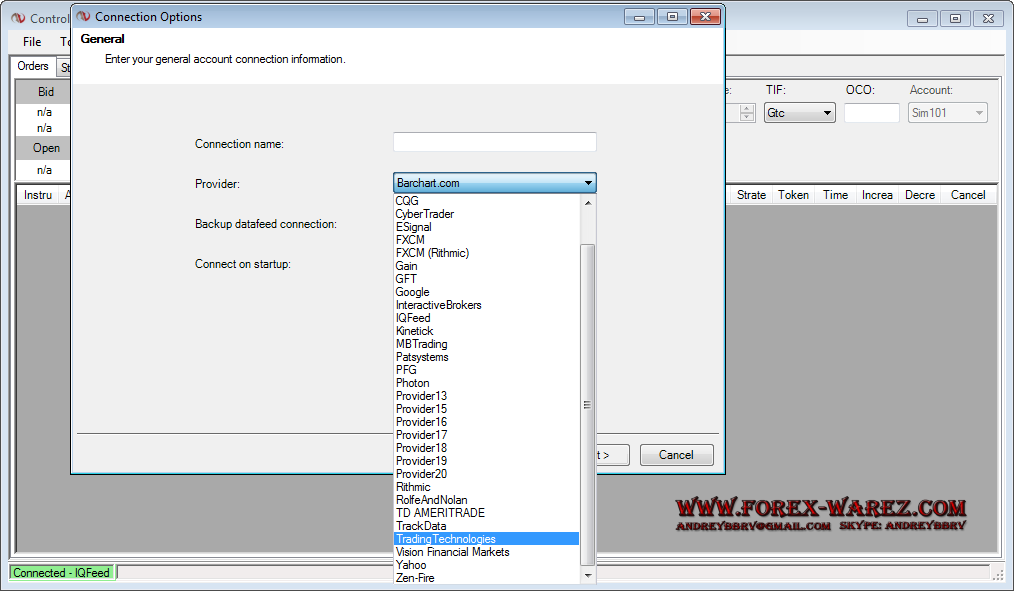This screenshot has height=591, width=1014.
Task: Open the File menu
Action: point(32,42)
